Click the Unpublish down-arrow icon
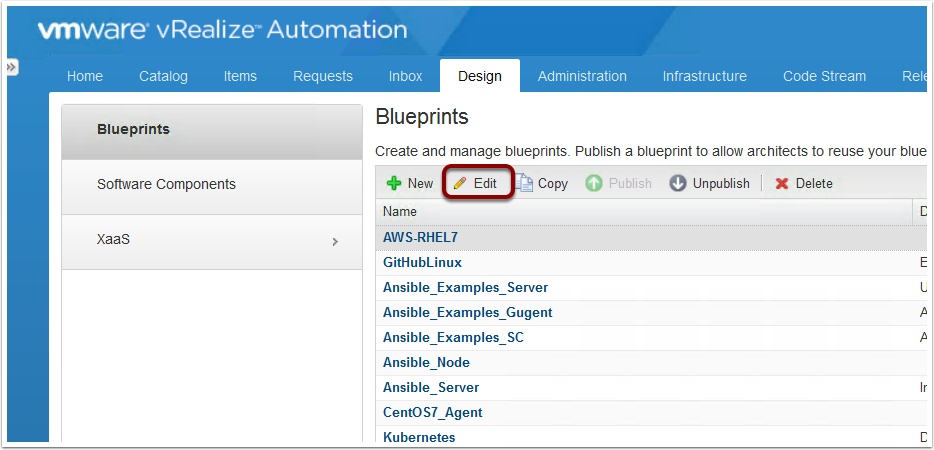Screen dimensions: 934x450 678,183
